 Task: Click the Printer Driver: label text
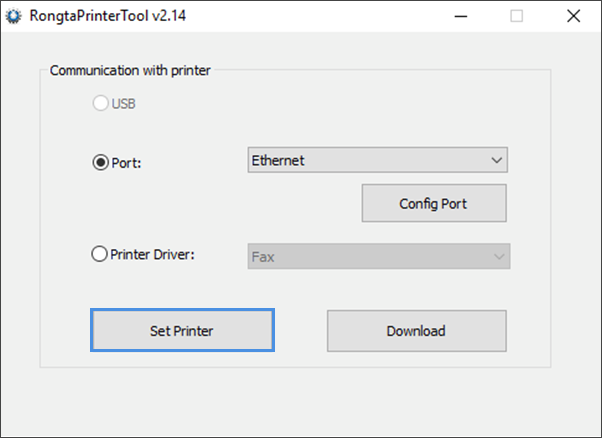[152, 255]
